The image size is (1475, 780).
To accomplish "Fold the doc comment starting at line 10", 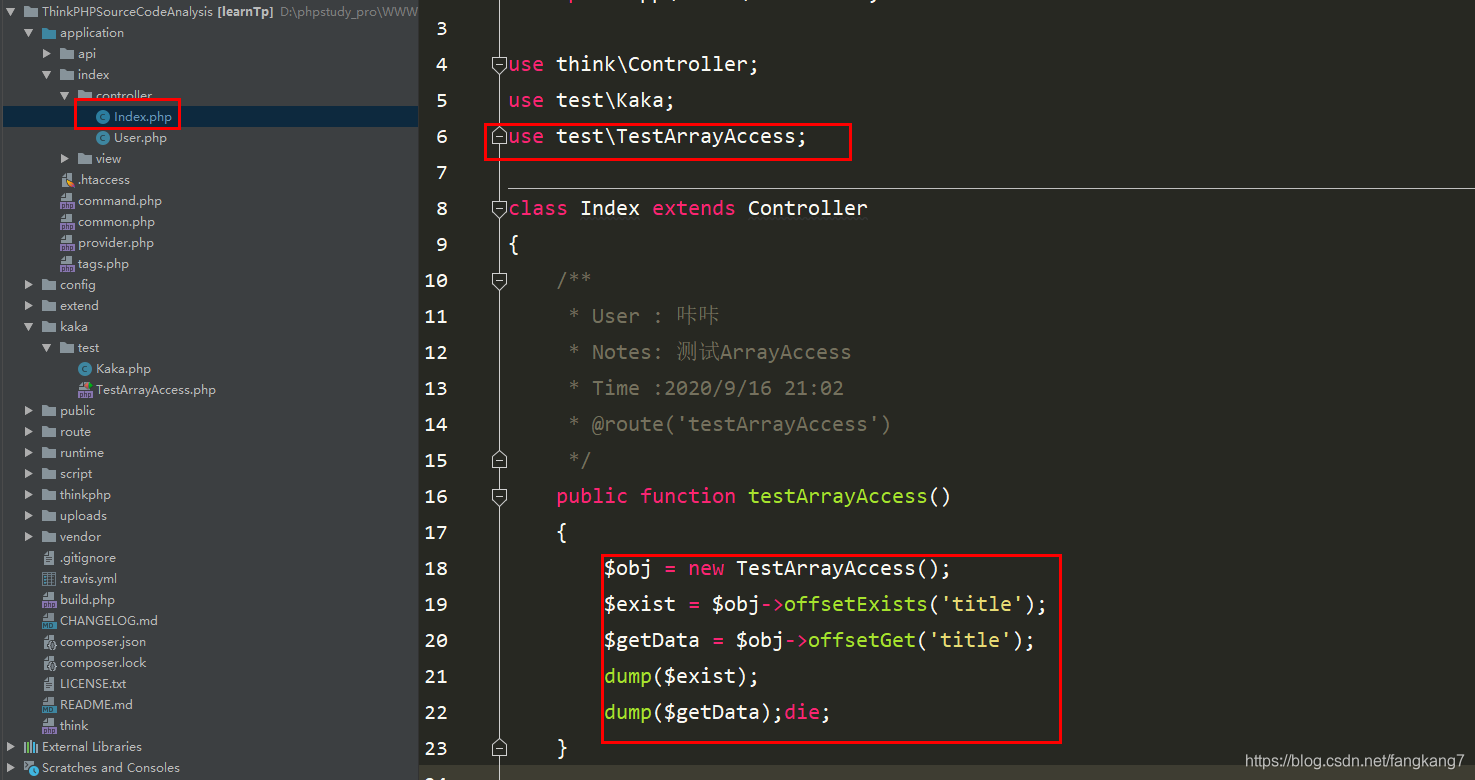I will click(499, 281).
